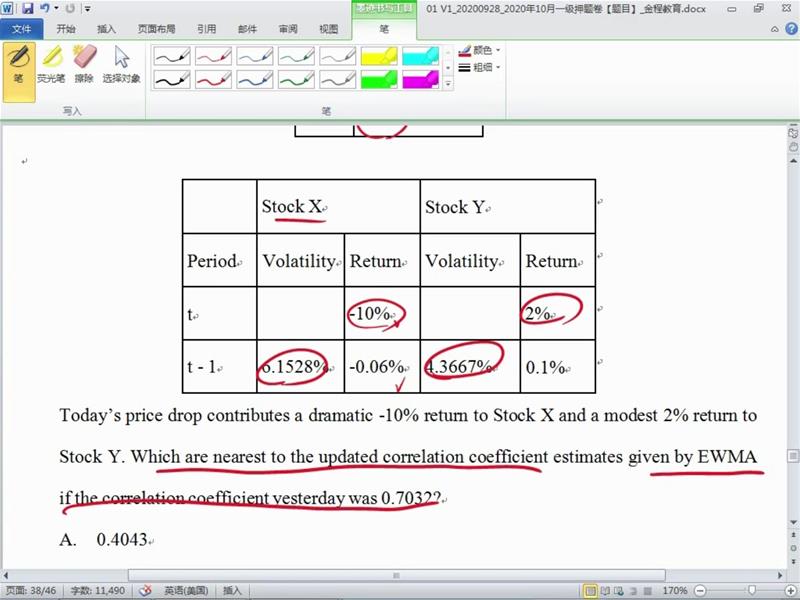This screenshot has height=600, width=800.
Task: Pick the thick blue pen style
Action: pyautogui.click(x=255, y=79)
